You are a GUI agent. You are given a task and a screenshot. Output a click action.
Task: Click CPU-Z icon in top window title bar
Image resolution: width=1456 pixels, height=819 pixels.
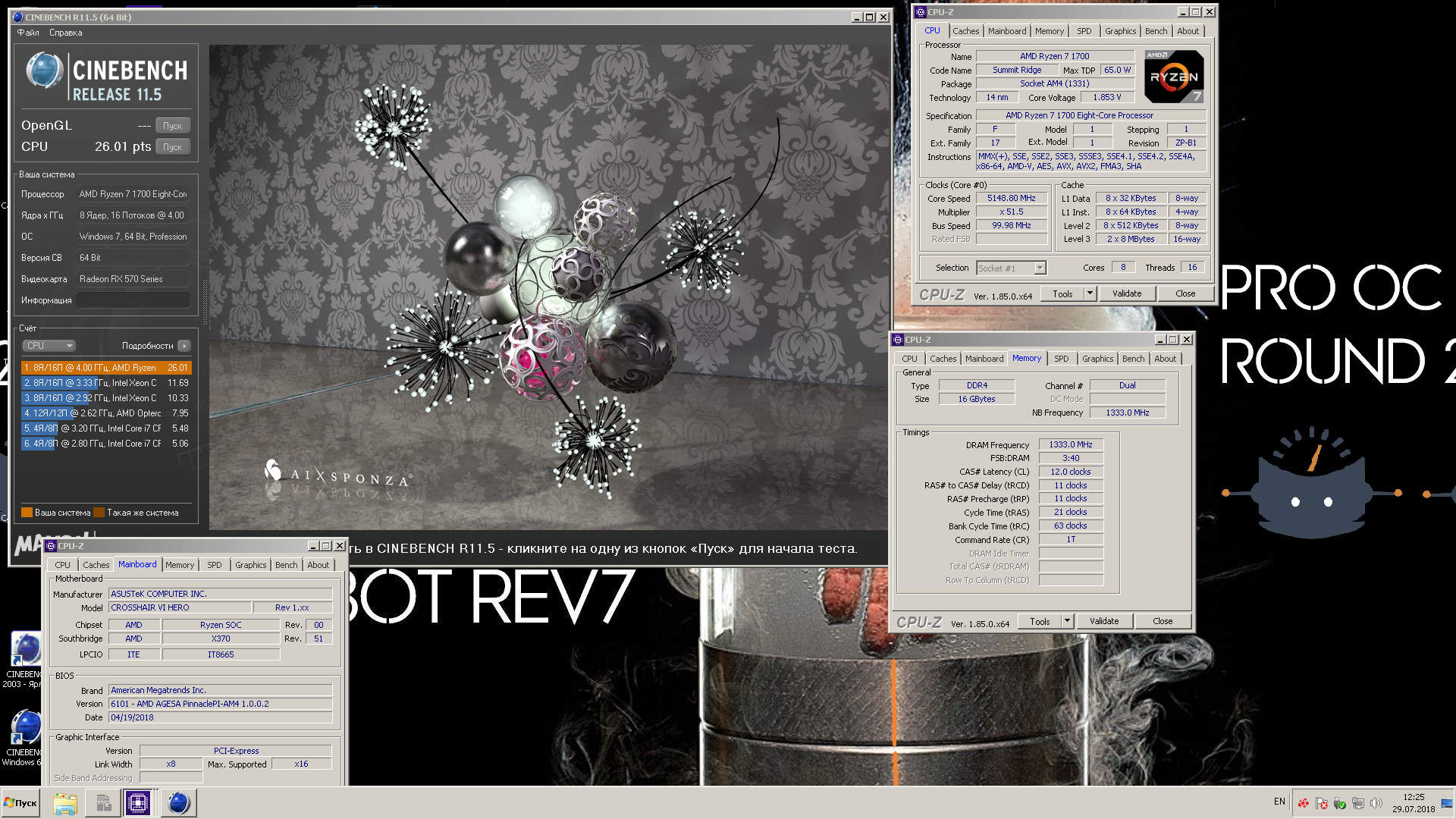921,12
